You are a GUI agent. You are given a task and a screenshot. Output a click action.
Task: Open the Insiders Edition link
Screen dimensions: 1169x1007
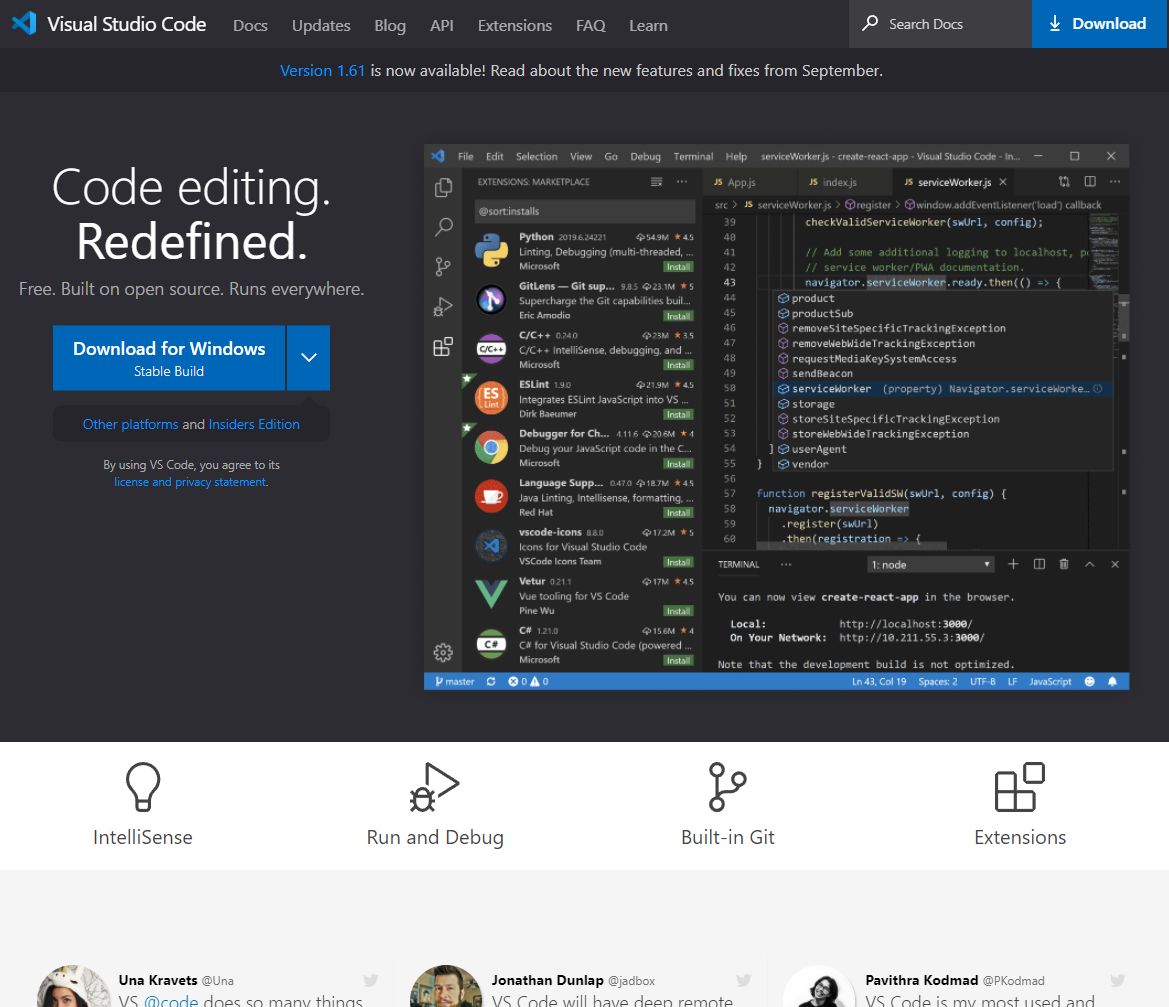[254, 424]
